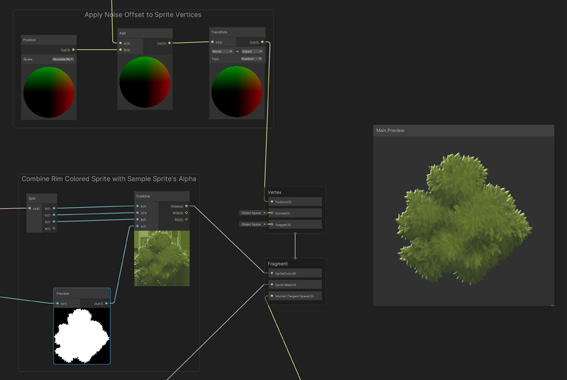
Task: Click the Fragment context label
Action: (278, 264)
